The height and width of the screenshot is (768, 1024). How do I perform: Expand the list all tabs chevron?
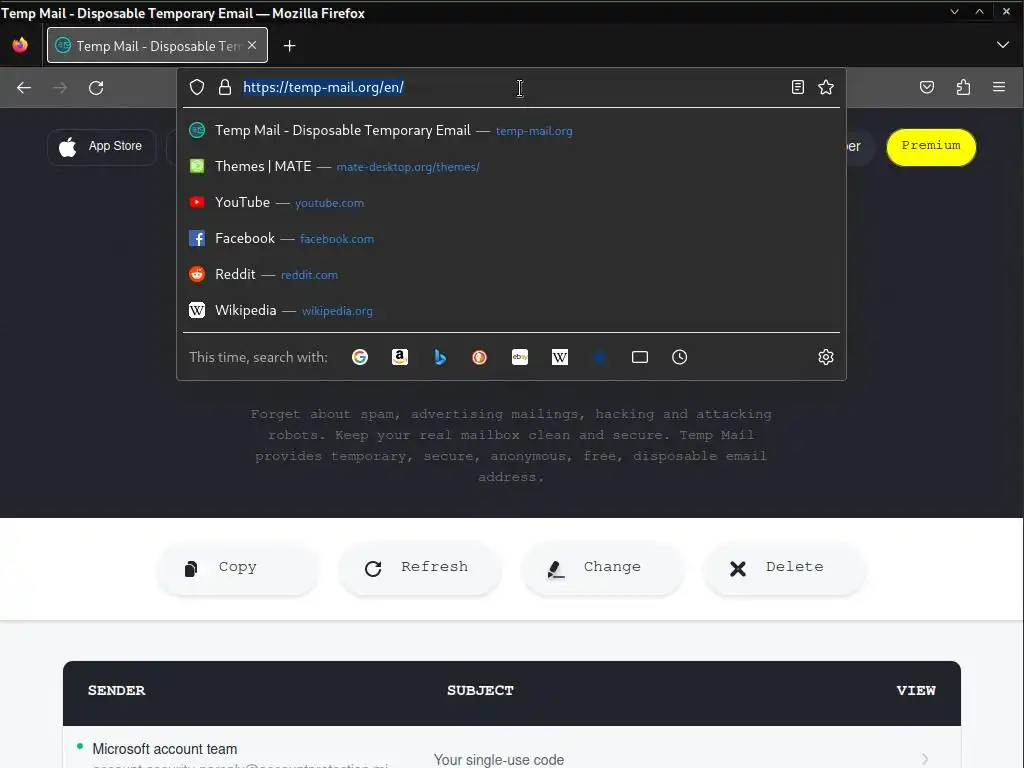point(1003,45)
